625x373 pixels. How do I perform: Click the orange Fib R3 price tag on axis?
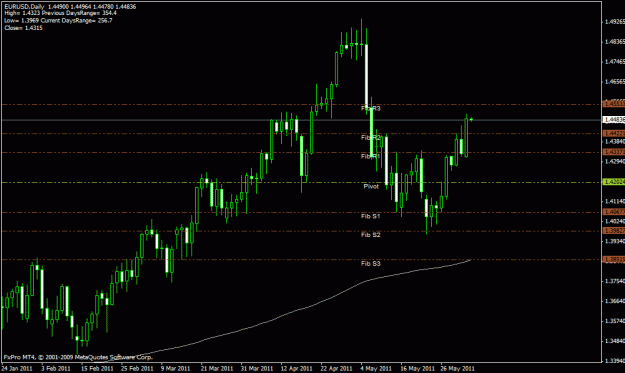(x=614, y=104)
